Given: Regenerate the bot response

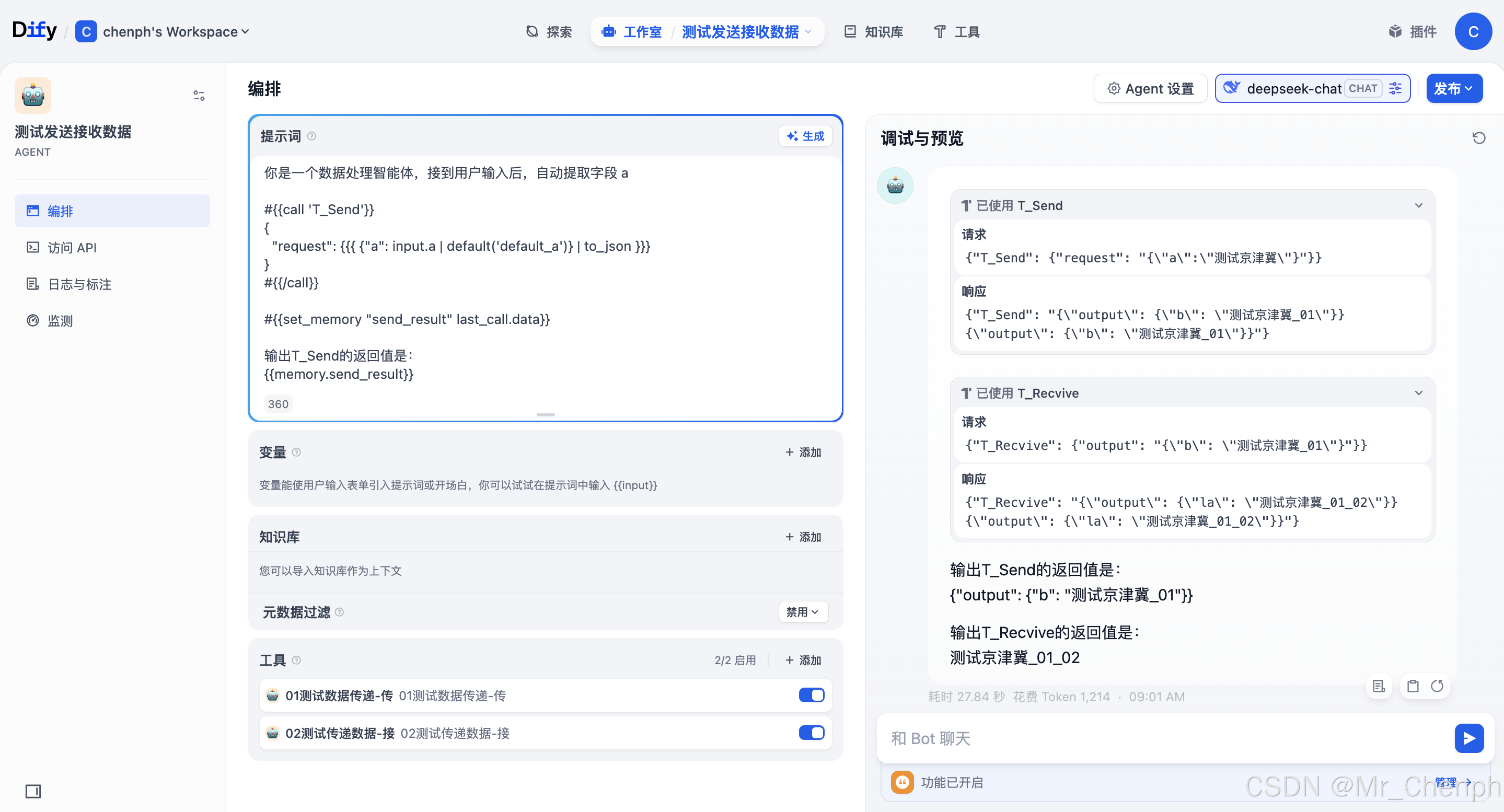Looking at the screenshot, I should [1437, 686].
